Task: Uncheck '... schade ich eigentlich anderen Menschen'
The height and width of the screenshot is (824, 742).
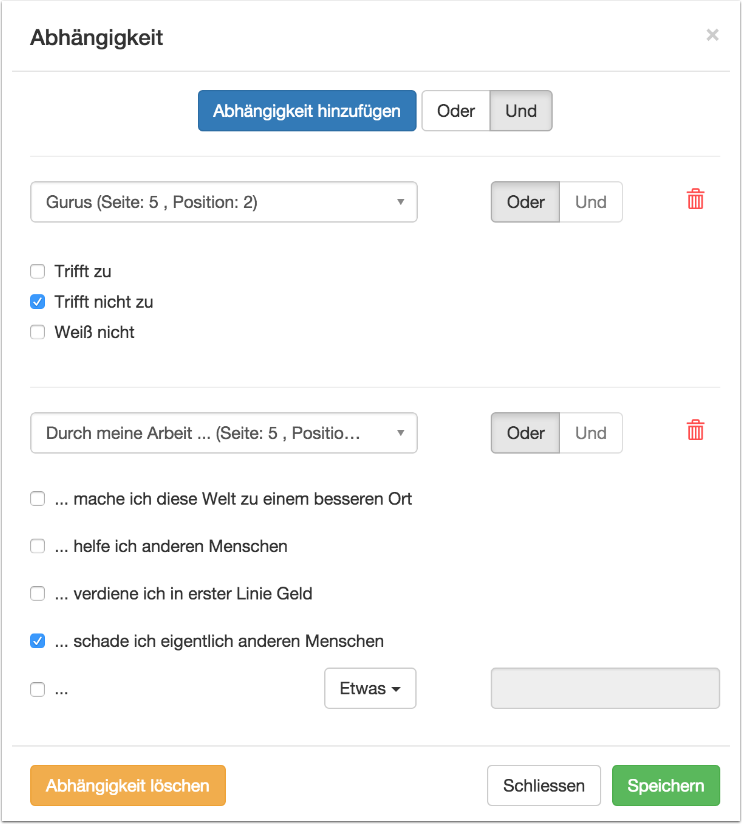Action: coord(38,641)
